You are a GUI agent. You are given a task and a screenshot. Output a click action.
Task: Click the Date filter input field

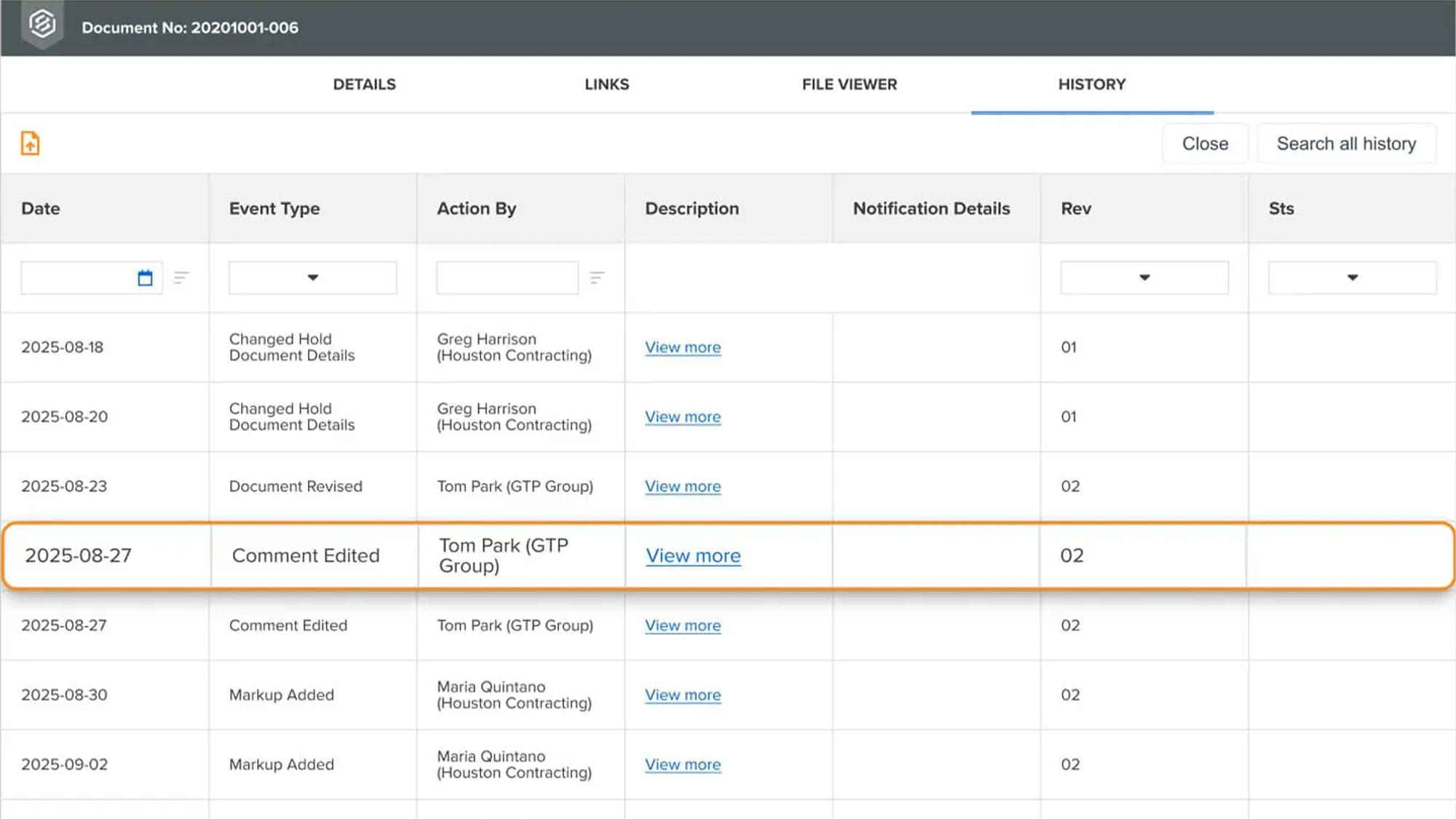[x=77, y=277]
